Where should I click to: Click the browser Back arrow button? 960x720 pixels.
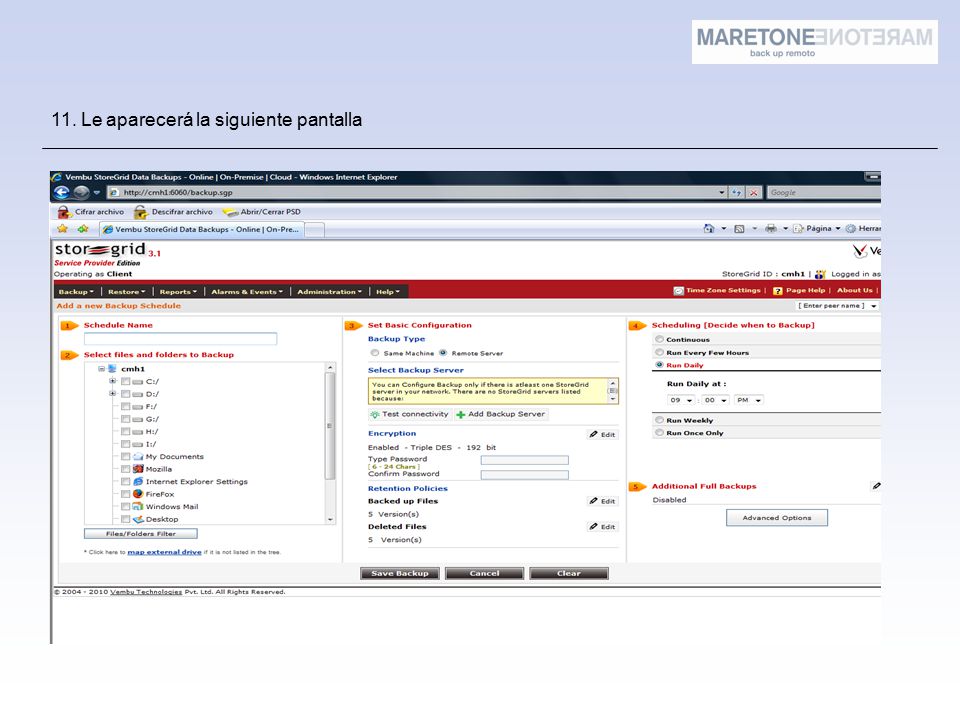point(62,193)
